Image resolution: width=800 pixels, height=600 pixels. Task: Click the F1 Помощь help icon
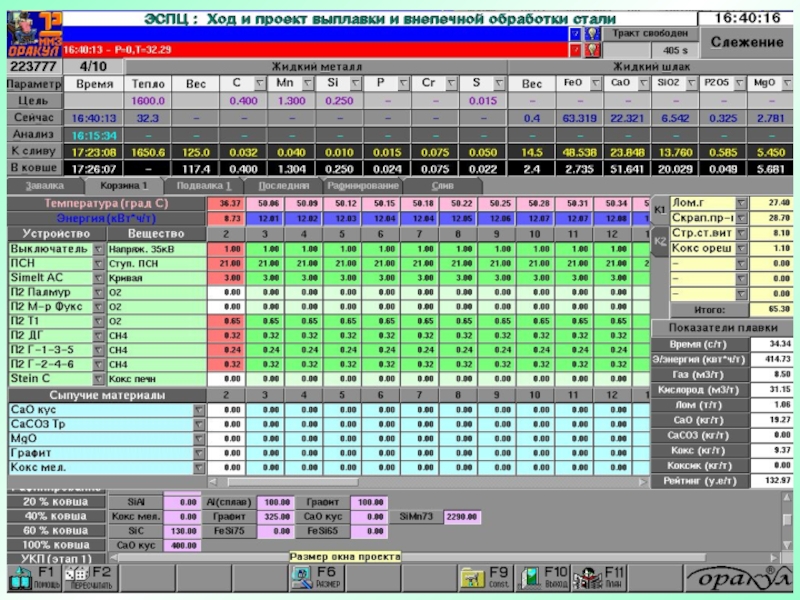[20, 577]
